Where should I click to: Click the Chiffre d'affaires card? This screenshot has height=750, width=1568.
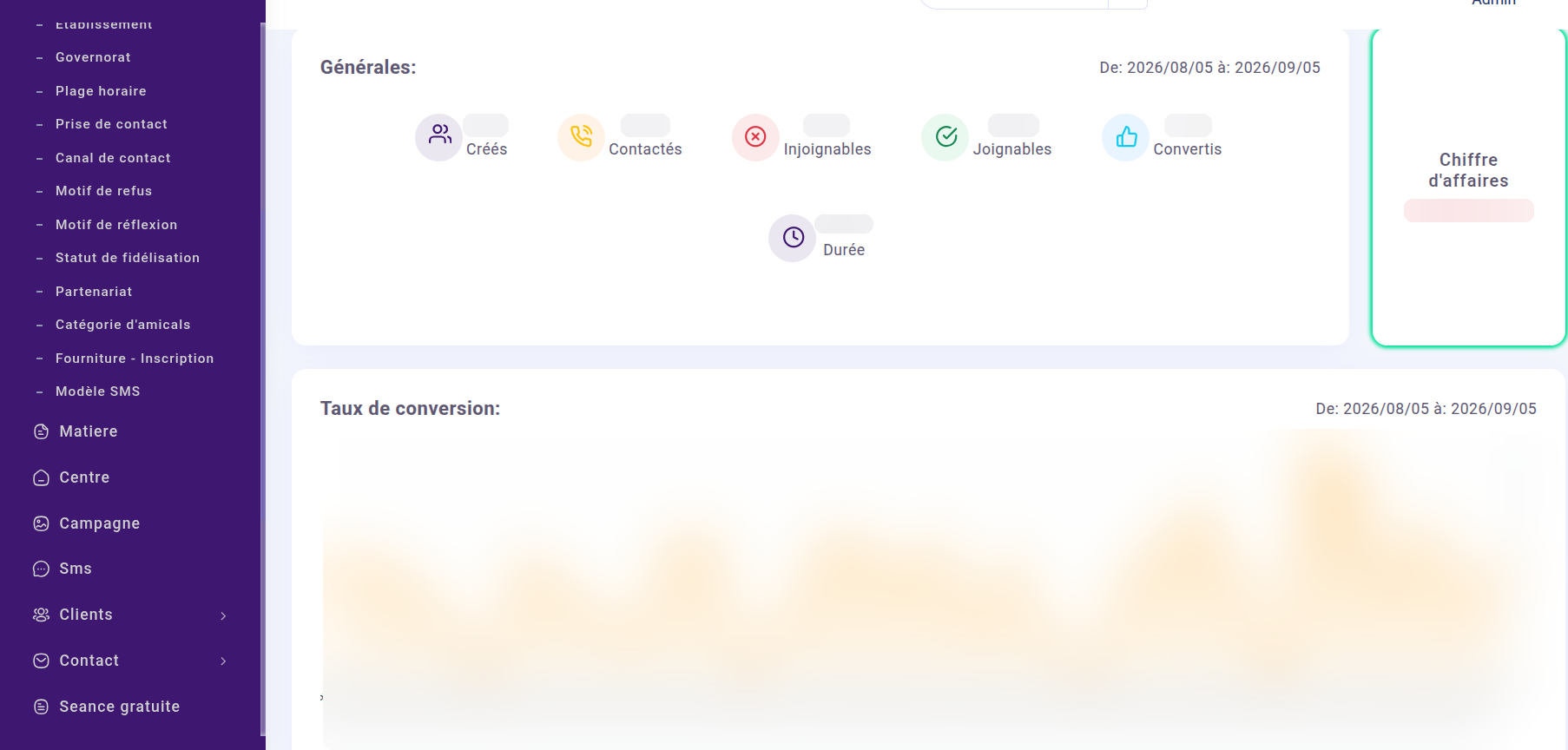pyautogui.click(x=1468, y=187)
